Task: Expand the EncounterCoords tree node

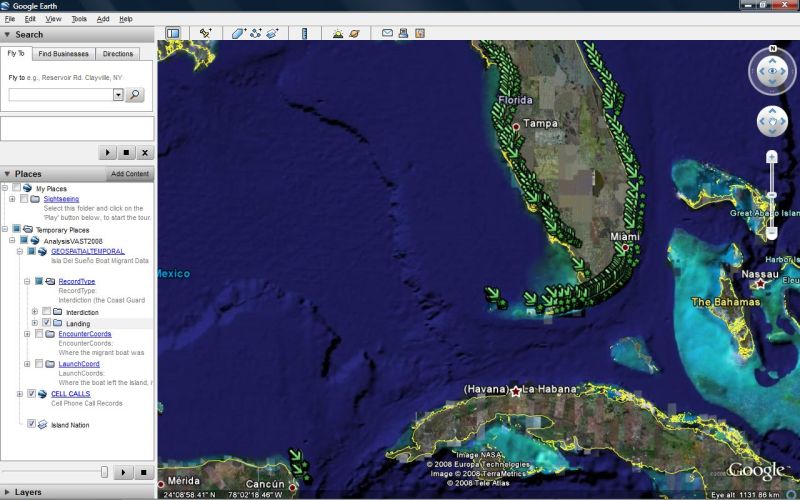Action: coord(27,334)
